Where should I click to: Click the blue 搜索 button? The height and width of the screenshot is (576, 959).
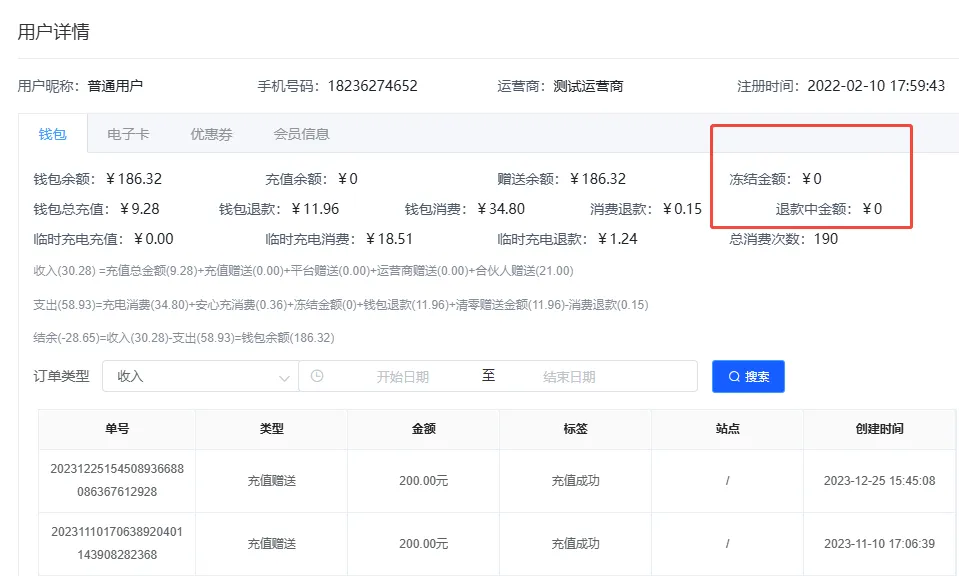pos(748,376)
